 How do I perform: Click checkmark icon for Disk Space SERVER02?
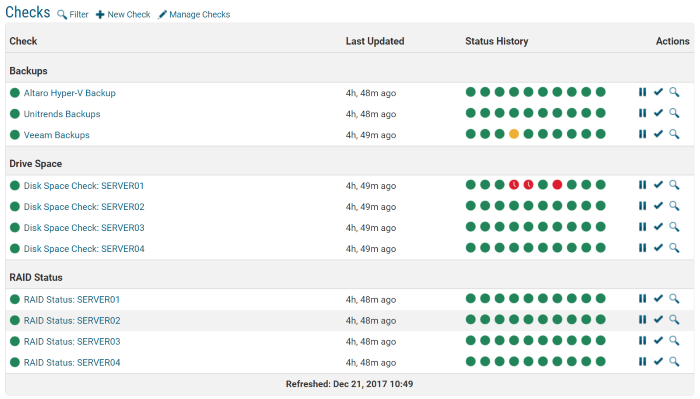click(658, 206)
